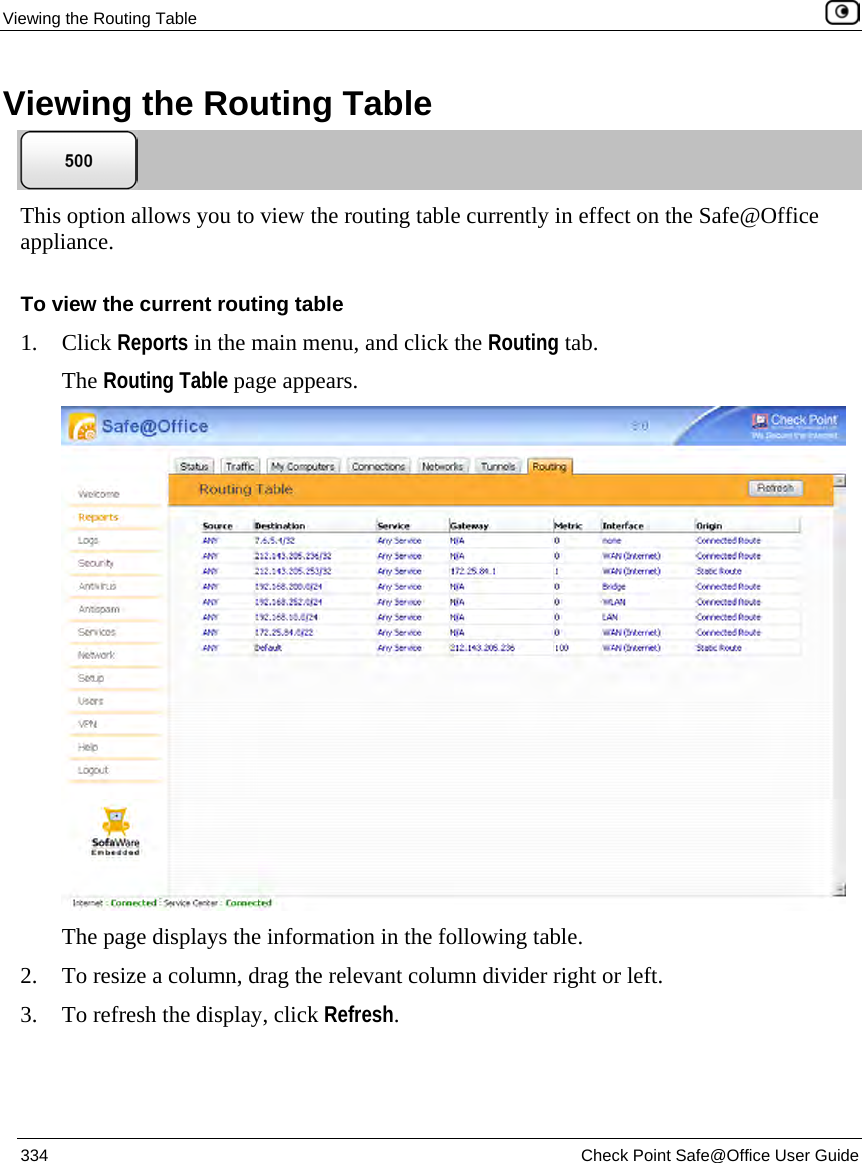
Task: Click the Safe@Office logo icon
Action: pos(82,427)
